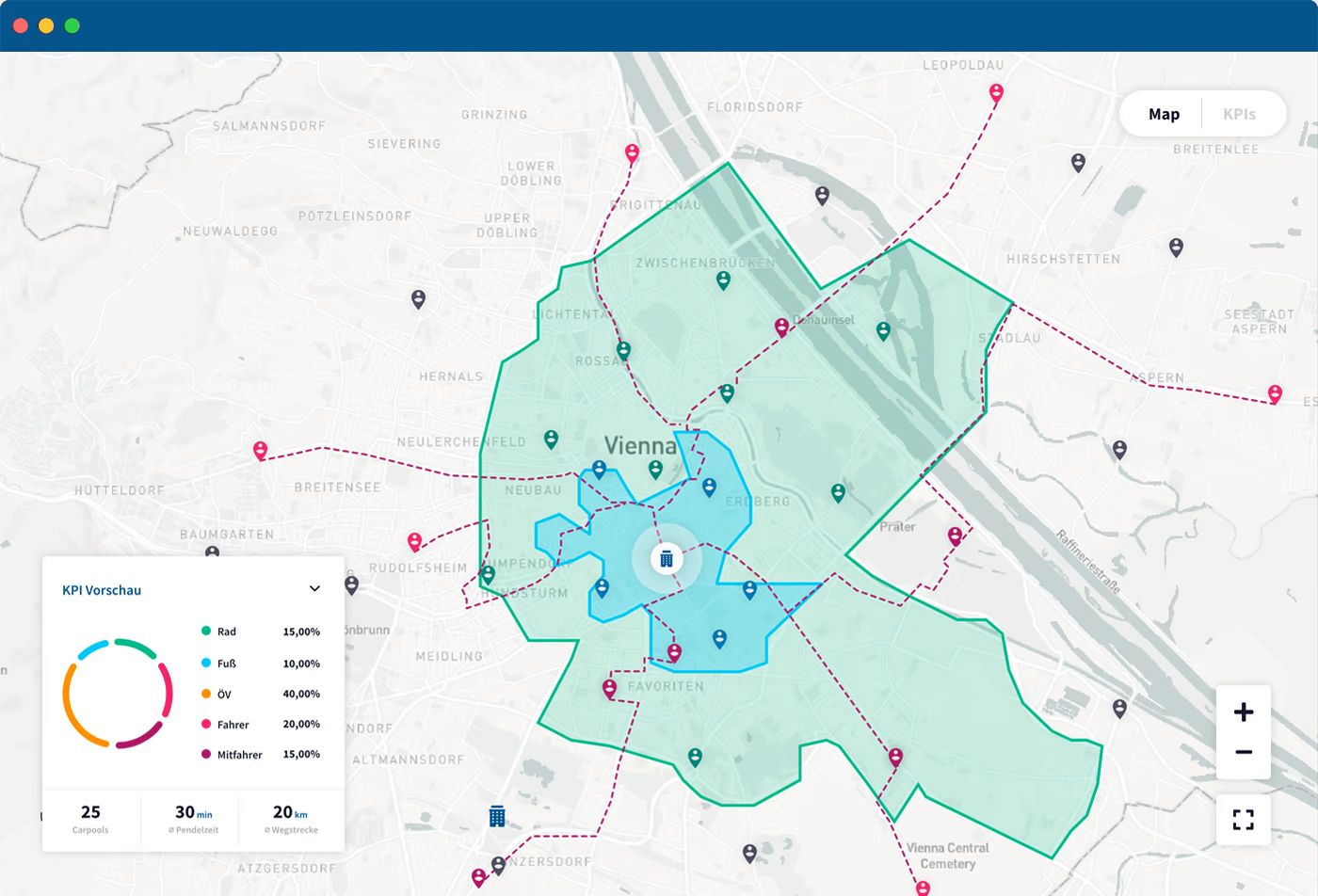Click the green pin below Vienna label
This screenshot has height=896, width=1318.
tap(655, 469)
